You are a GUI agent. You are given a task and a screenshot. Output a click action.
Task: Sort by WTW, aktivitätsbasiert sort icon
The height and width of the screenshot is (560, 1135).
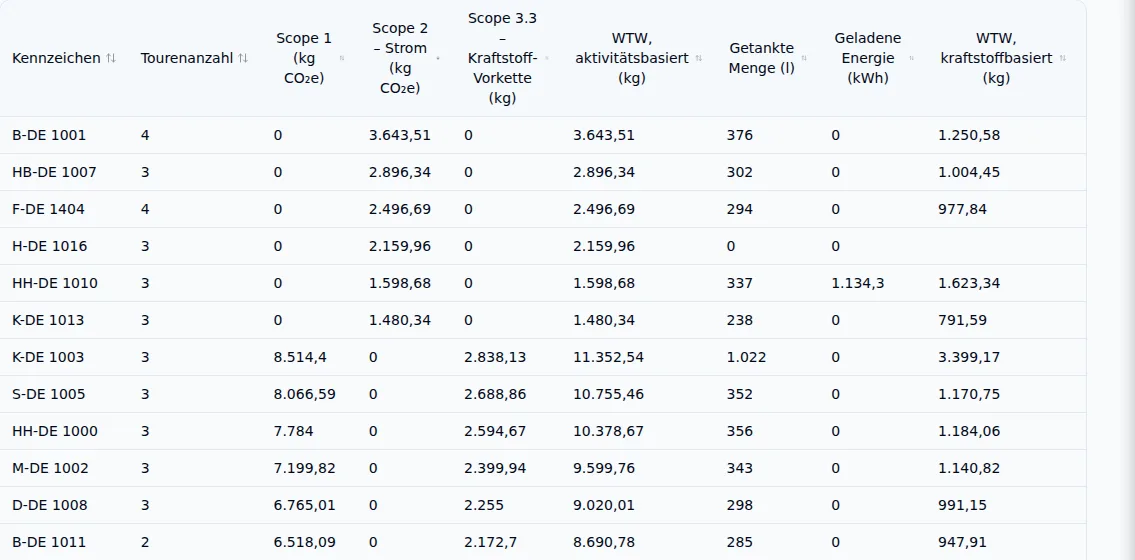tap(699, 59)
